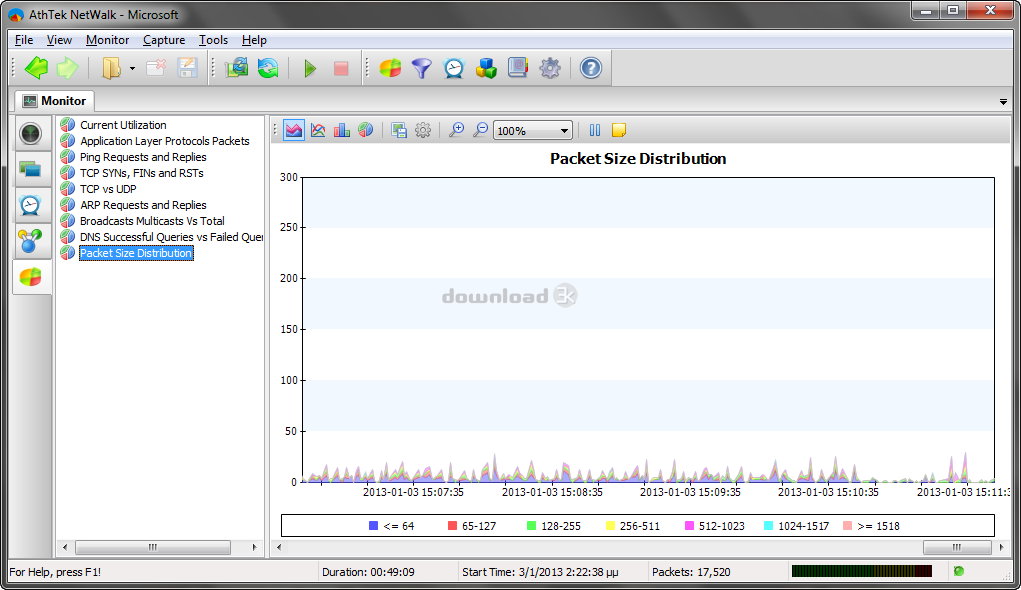Stop capture with the red square button

click(x=341, y=68)
